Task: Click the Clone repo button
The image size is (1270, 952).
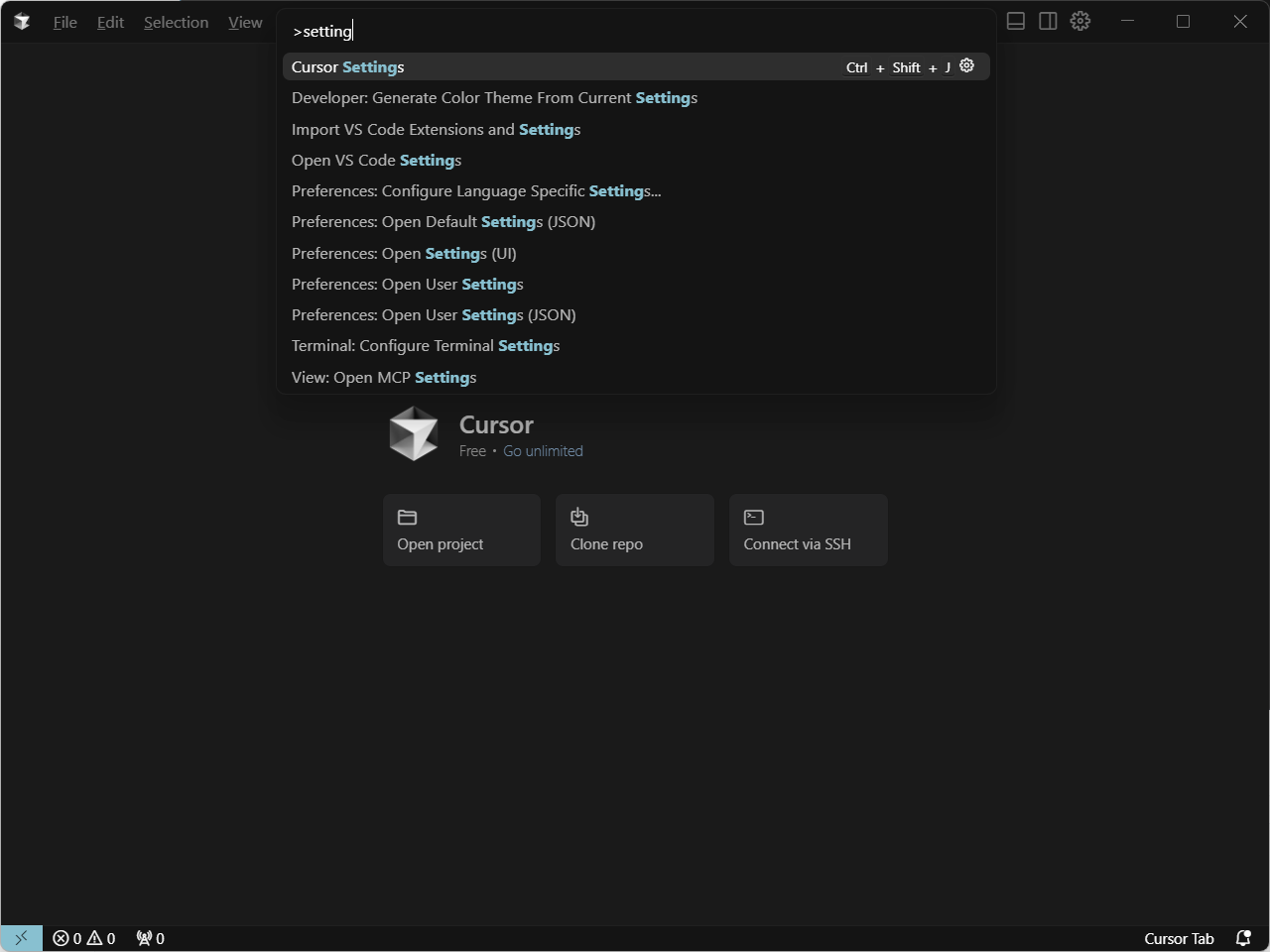Action: [635, 531]
